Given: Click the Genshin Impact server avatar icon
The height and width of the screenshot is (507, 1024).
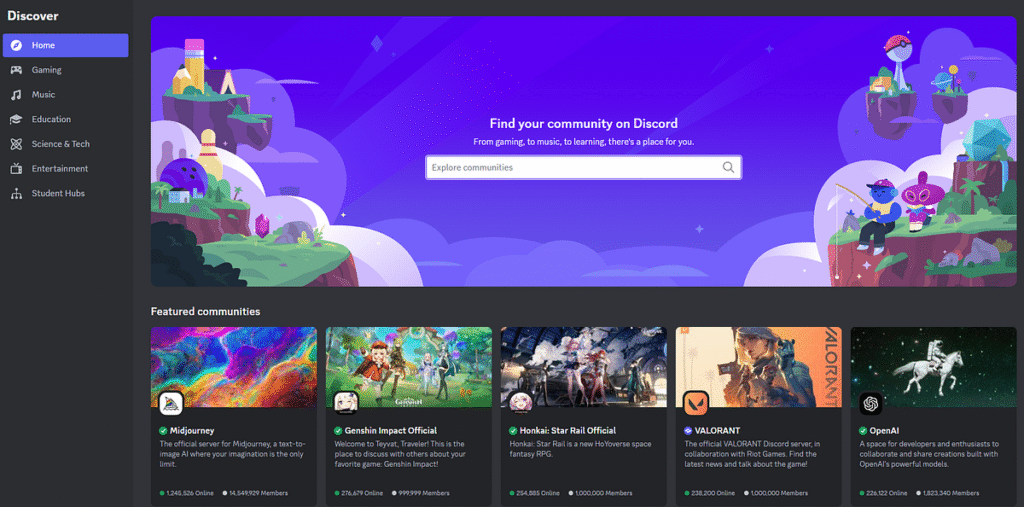Looking at the screenshot, I should [346, 403].
